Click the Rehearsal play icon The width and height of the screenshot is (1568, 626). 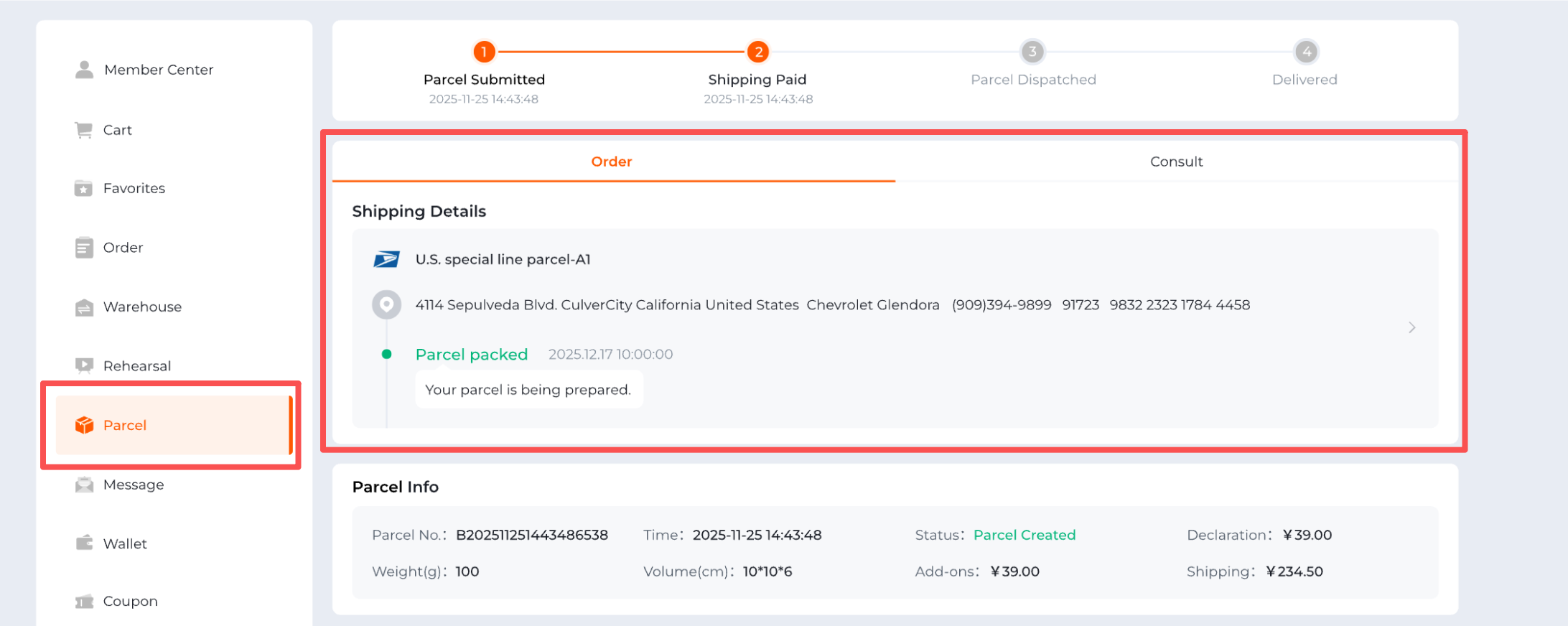click(84, 366)
